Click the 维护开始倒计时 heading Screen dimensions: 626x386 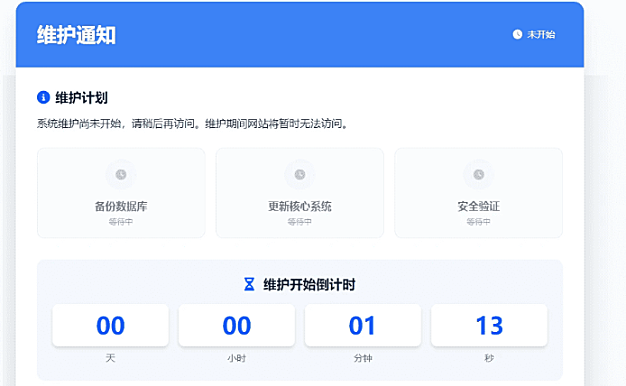(x=309, y=285)
